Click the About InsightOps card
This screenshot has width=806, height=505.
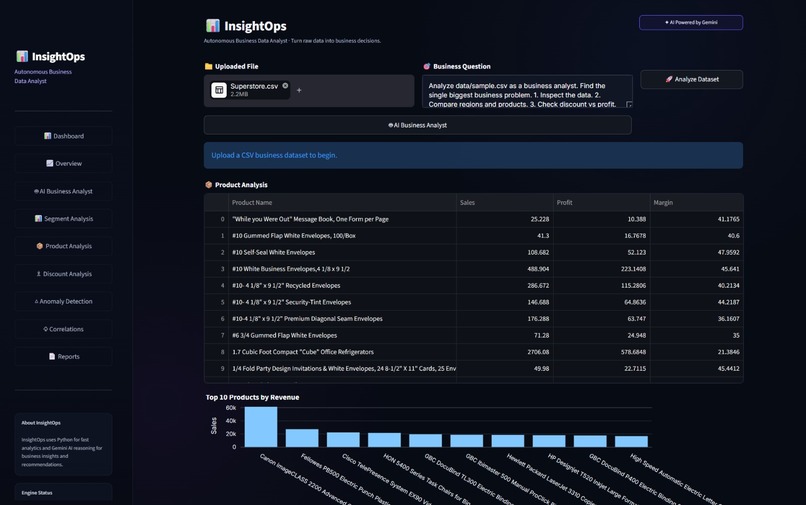tap(63, 444)
